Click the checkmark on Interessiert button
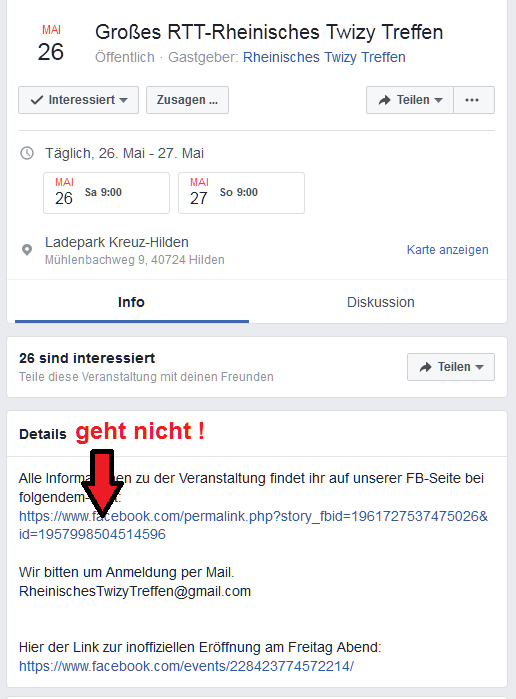Screen dimensions: 516x699 (37, 100)
